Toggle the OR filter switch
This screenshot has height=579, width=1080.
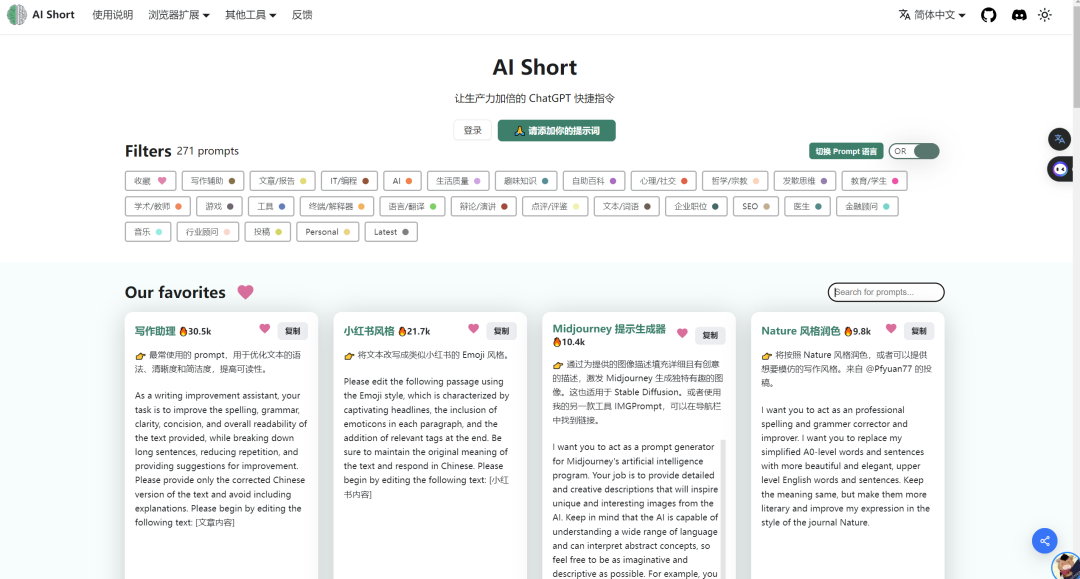coord(914,151)
